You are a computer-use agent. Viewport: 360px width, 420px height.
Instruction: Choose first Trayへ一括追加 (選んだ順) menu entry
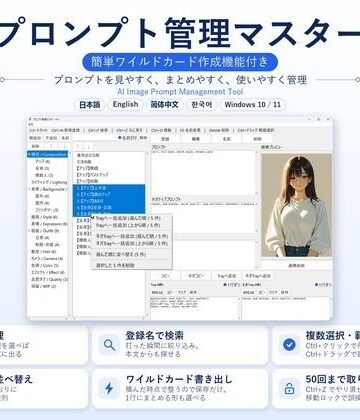pyautogui.click(x=132, y=218)
